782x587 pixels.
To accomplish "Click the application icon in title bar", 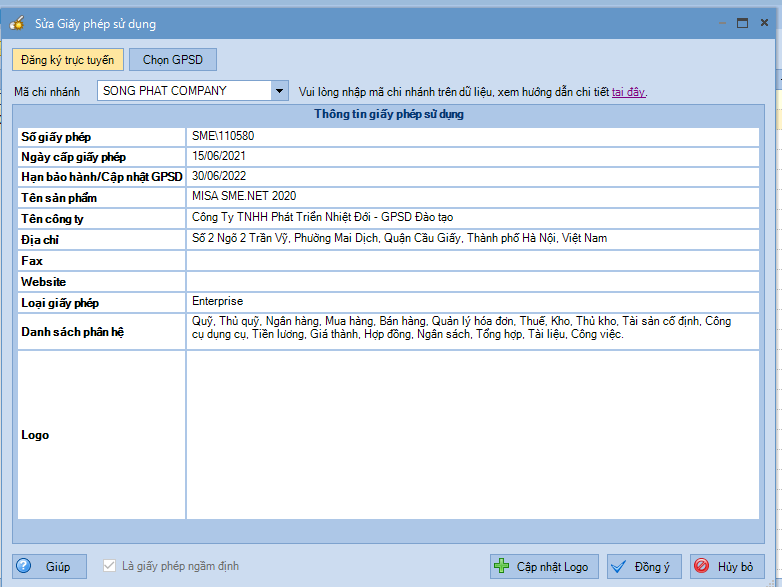I will [x=17, y=23].
